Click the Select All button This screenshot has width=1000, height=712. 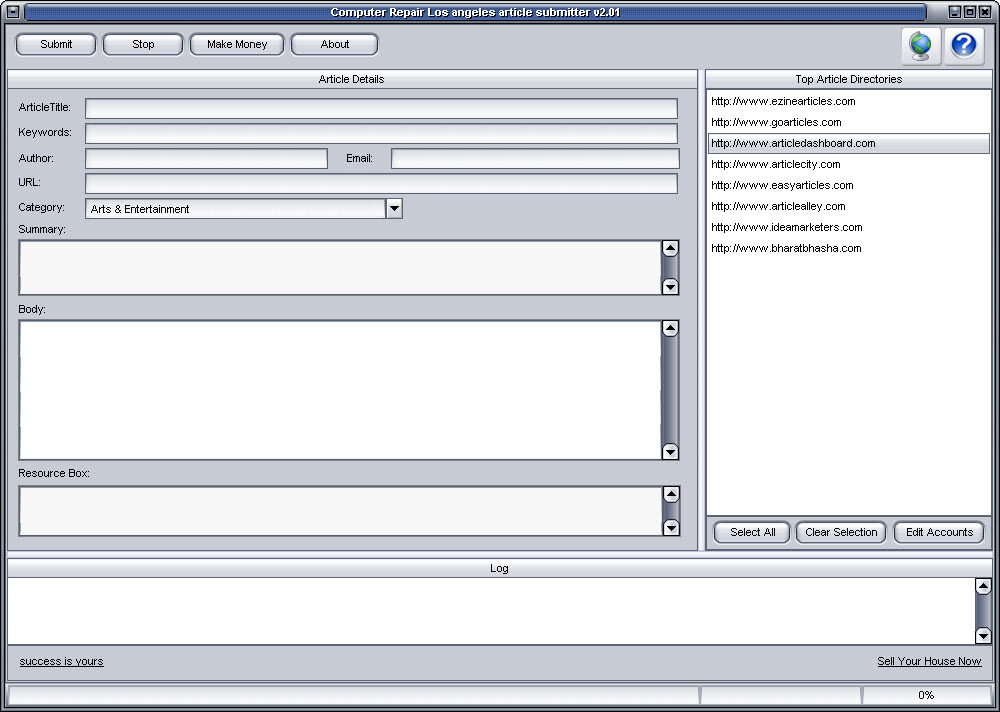752,532
